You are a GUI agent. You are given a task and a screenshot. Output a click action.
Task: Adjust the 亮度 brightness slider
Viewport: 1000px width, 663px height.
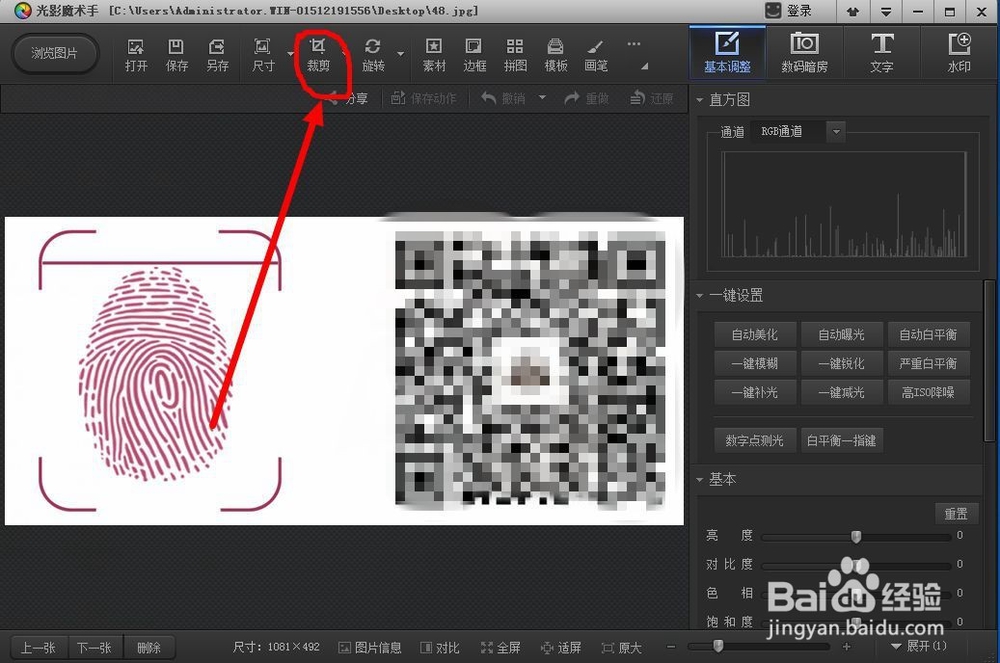pyautogui.click(x=856, y=537)
